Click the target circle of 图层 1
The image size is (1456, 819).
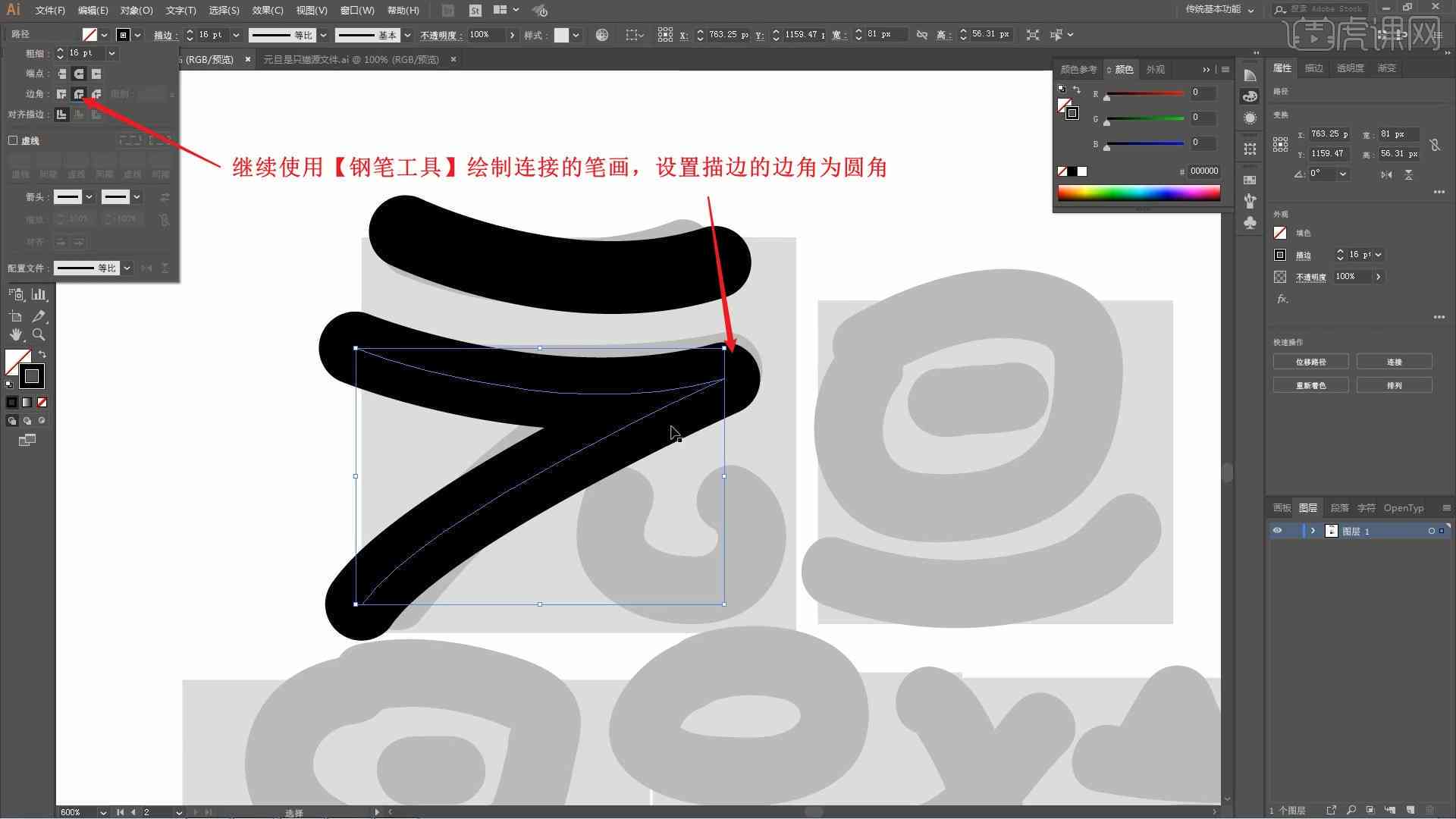[x=1432, y=531]
